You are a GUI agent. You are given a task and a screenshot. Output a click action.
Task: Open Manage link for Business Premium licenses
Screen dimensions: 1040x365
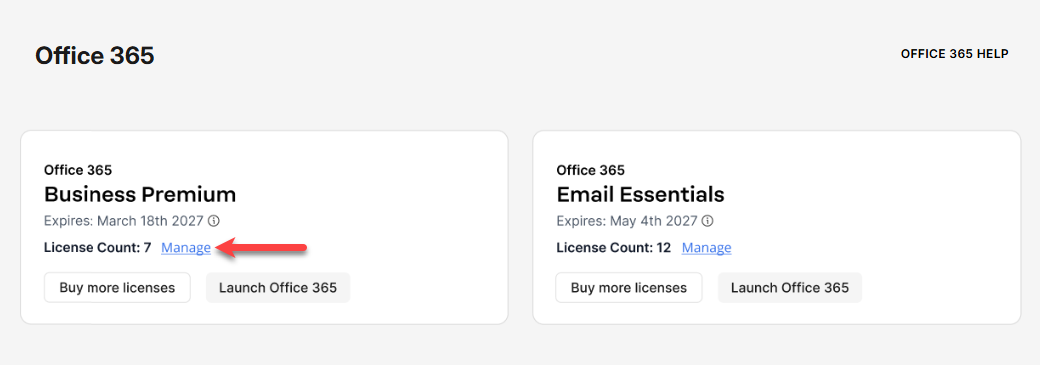[x=186, y=248]
